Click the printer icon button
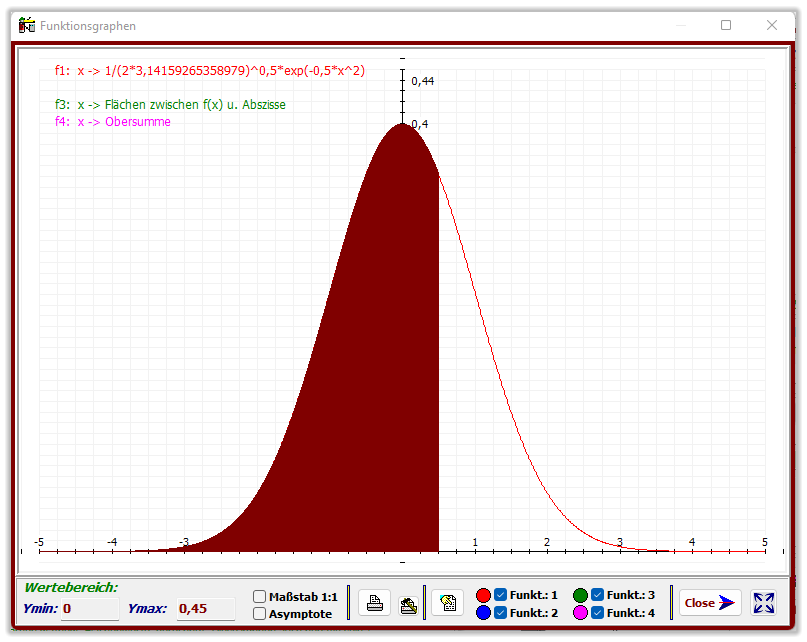 373,603
